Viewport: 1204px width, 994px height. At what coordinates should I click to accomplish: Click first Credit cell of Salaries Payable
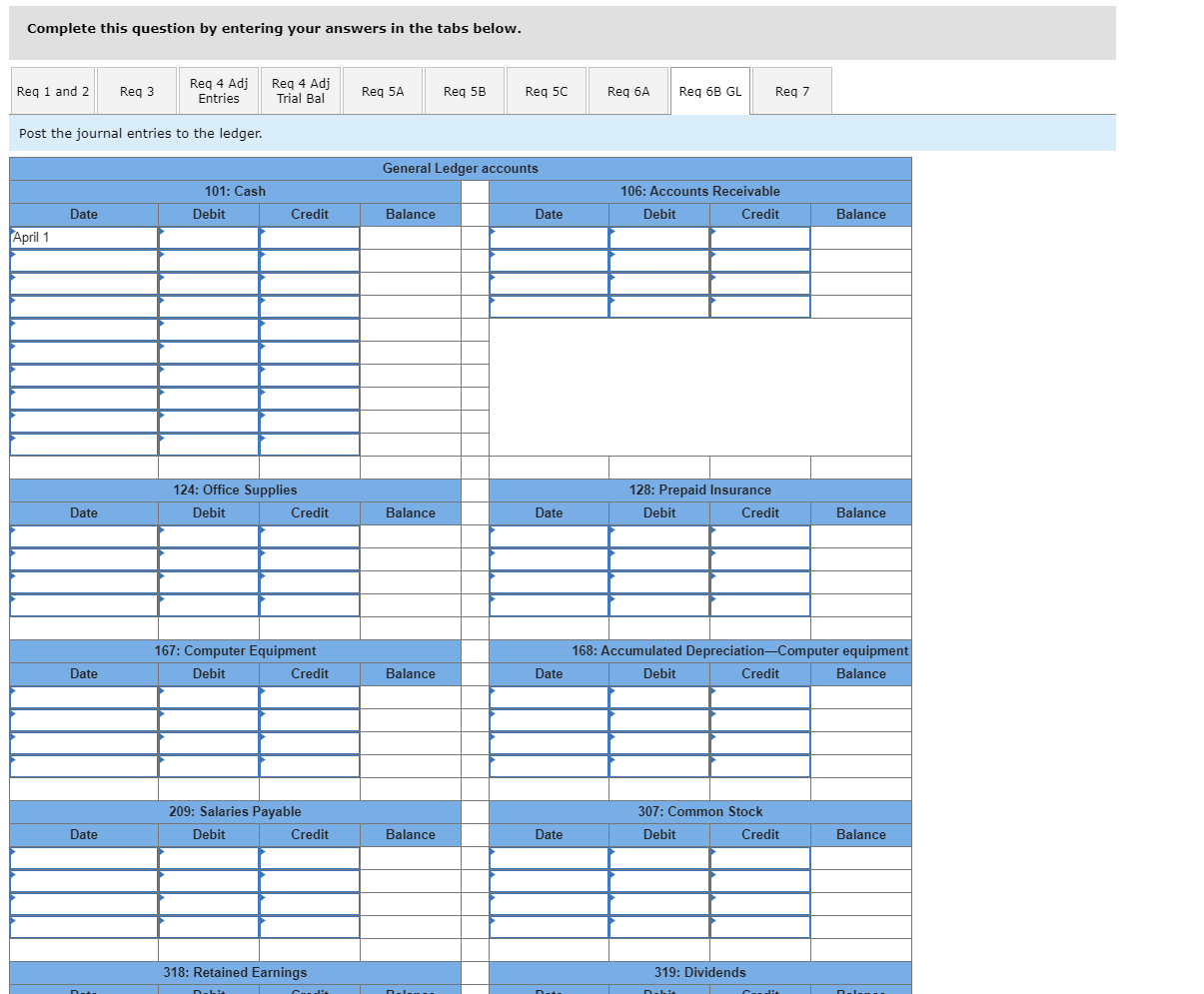[310, 858]
